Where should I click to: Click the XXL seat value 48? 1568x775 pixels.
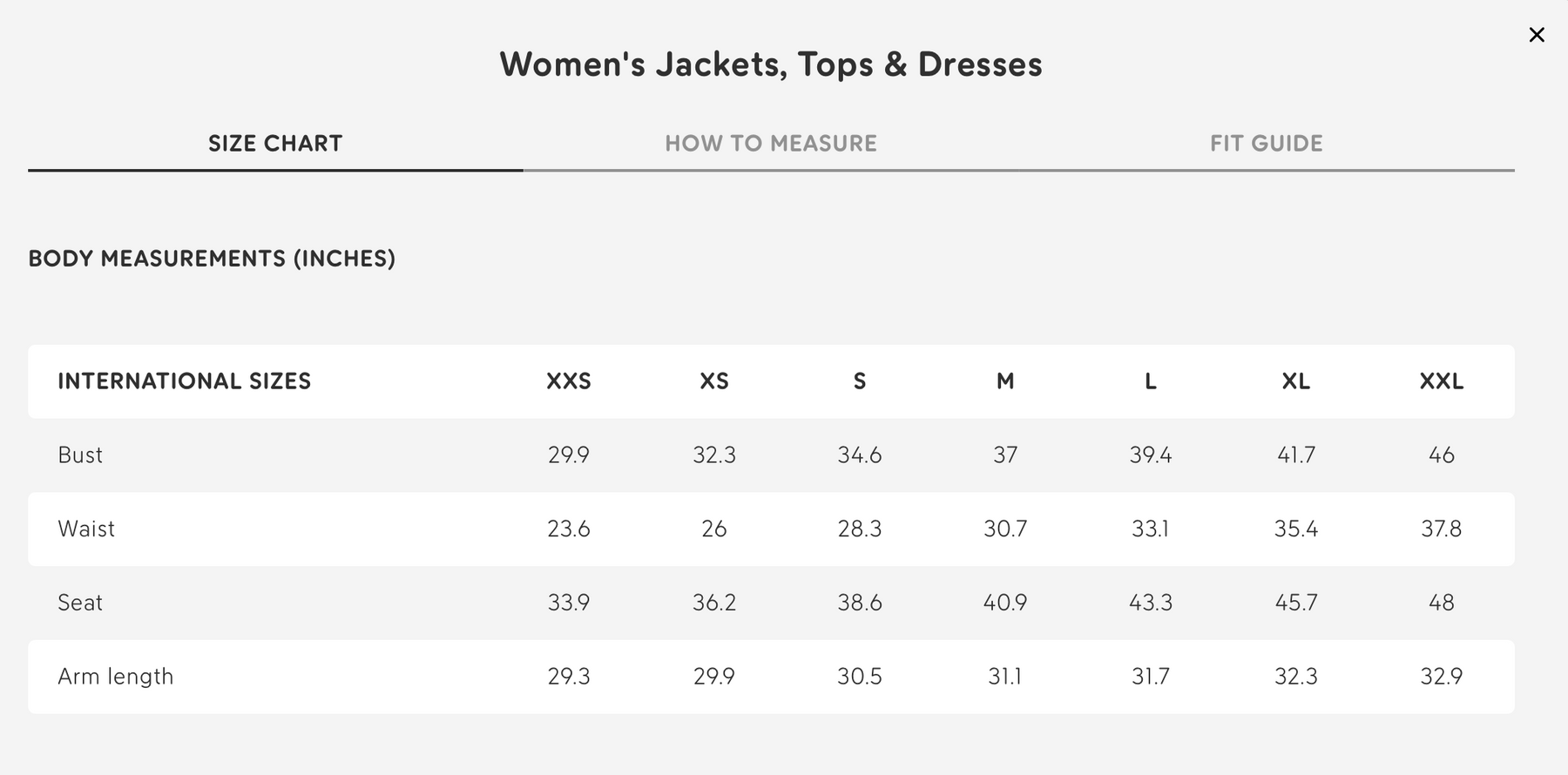(x=1442, y=603)
